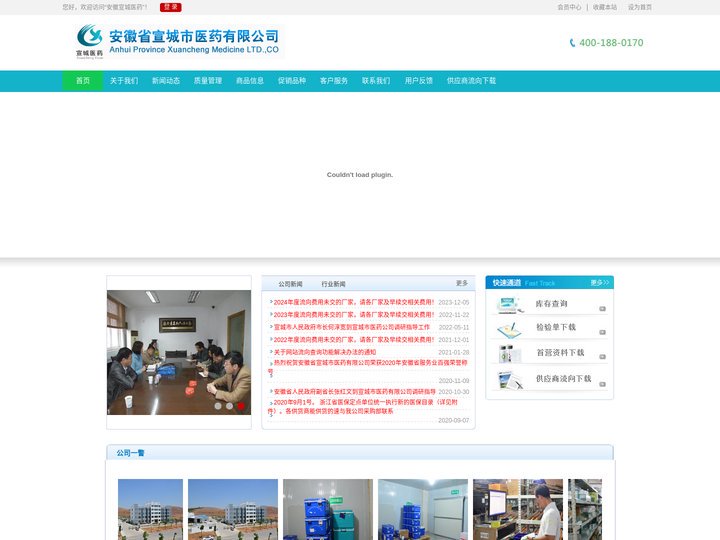720x540 pixels.
Task: Go to 首页 in navigation bar
Action: click(x=83, y=81)
